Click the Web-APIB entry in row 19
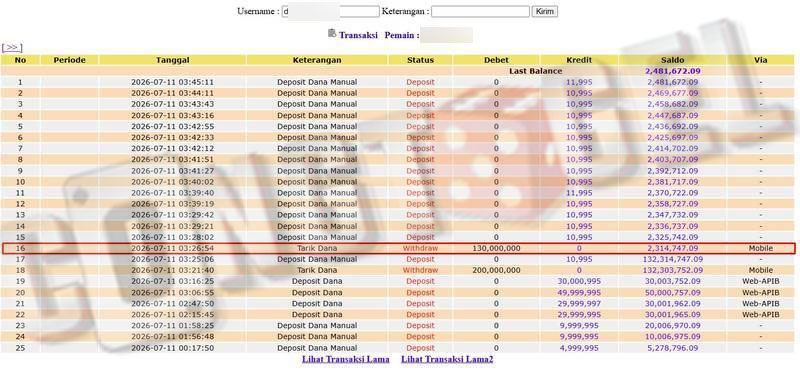 [x=761, y=282]
